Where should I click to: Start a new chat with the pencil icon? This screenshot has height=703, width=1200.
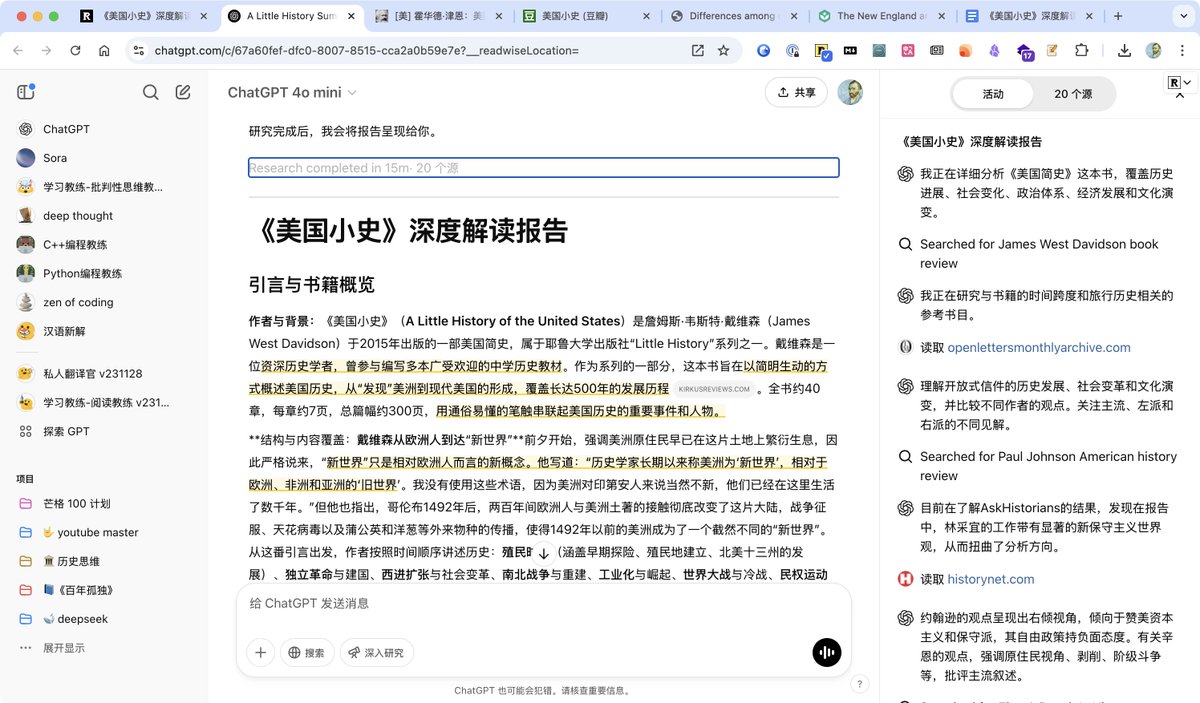(x=183, y=92)
